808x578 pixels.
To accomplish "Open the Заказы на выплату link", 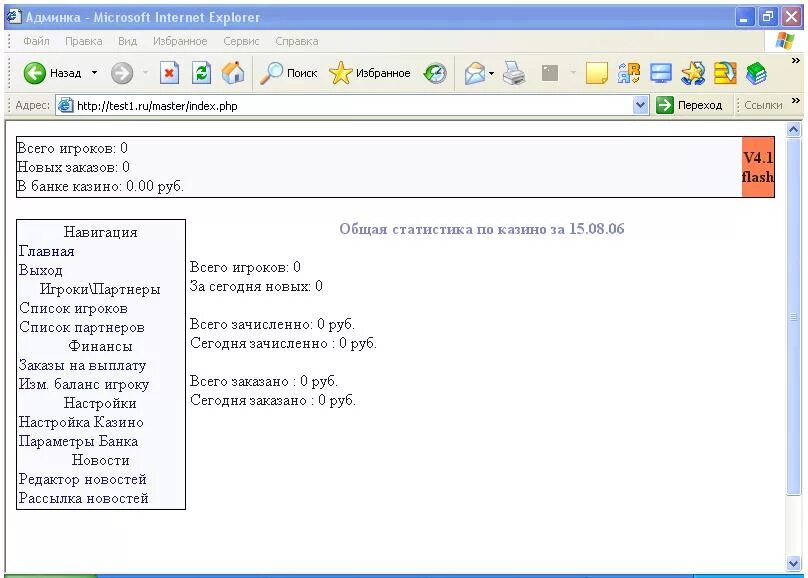I will pos(82,366).
